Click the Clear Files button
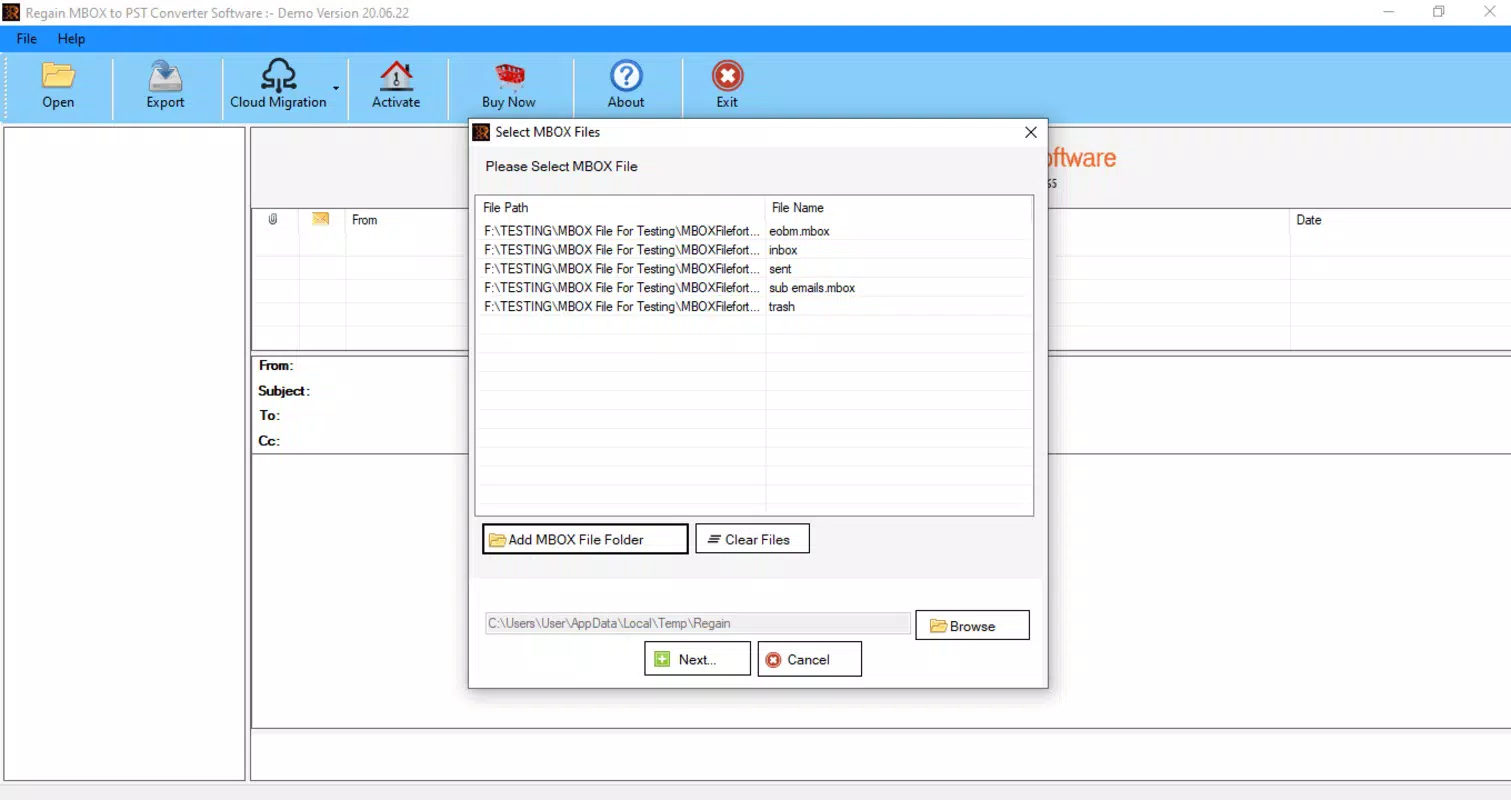1511x800 pixels. click(x=752, y=539)
